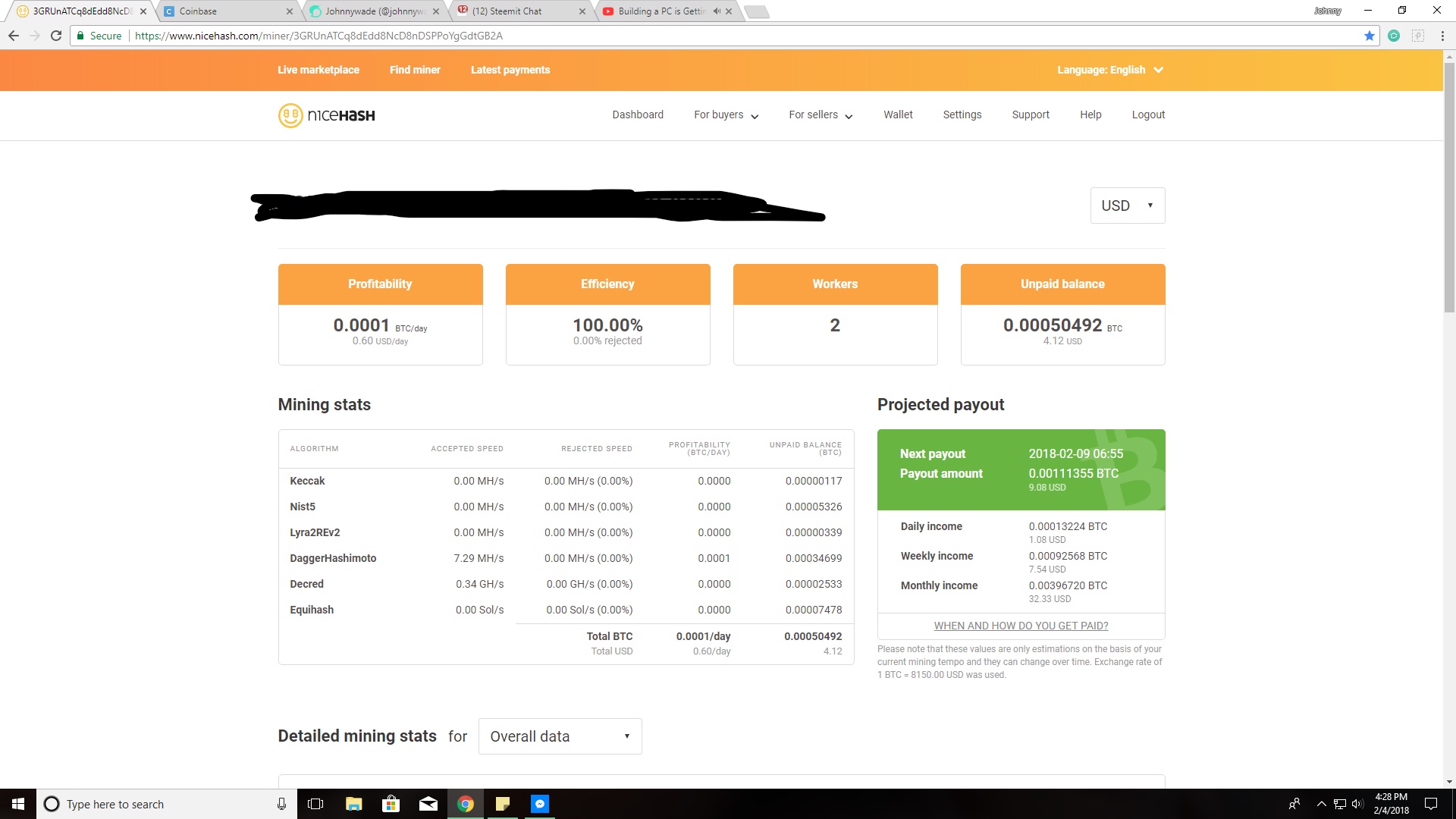Reload the current page
The width and height of the screenshot is (1456, 819).
56,35
